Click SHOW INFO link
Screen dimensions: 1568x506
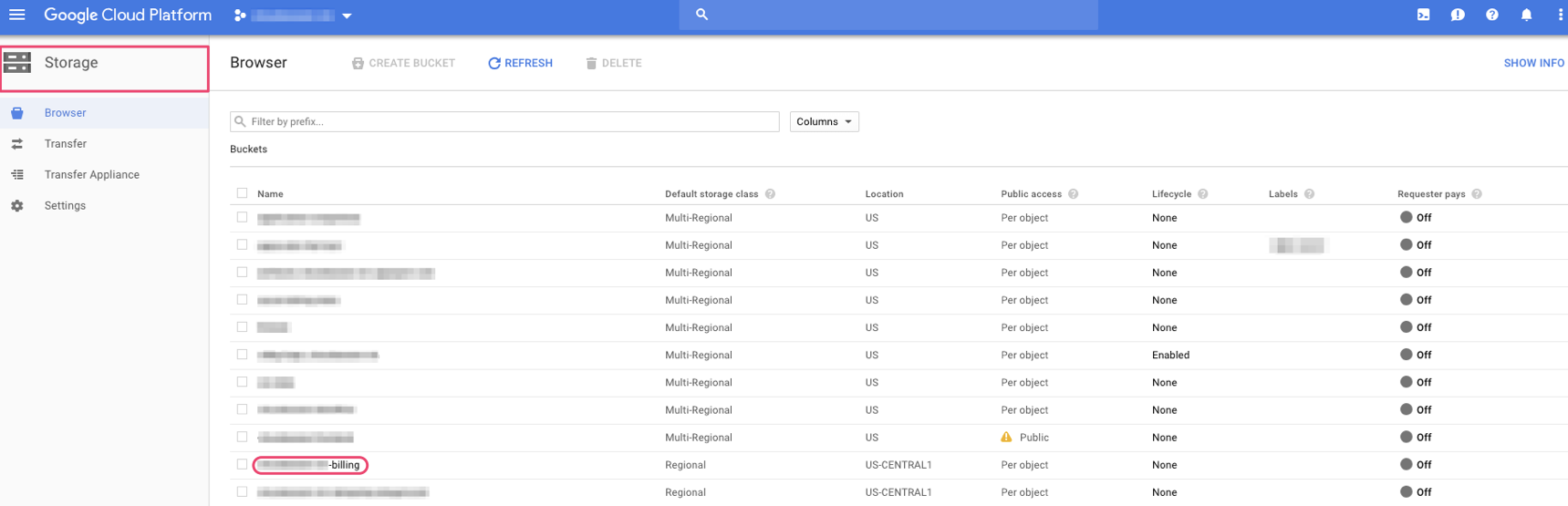tap(1533, 63)
